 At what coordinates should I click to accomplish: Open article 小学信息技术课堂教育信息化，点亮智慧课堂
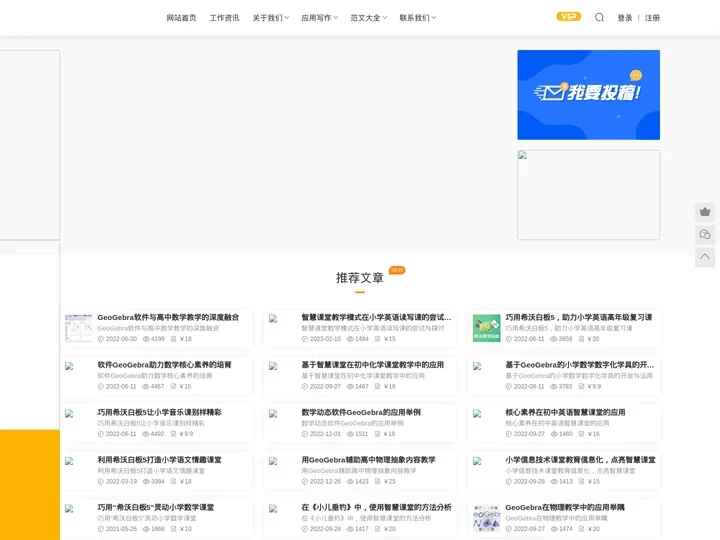(580, 460)
